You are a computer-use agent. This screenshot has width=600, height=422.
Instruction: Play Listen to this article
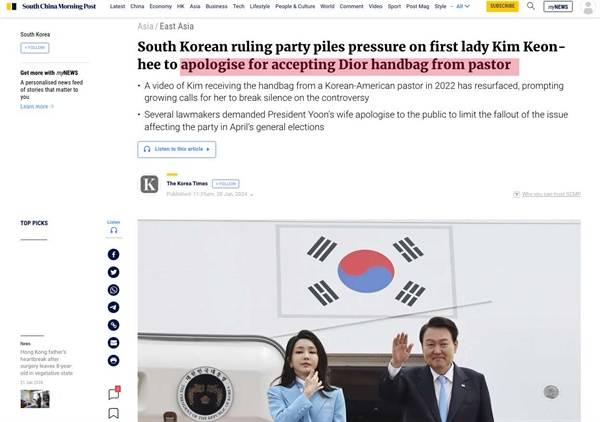[177, 149]
